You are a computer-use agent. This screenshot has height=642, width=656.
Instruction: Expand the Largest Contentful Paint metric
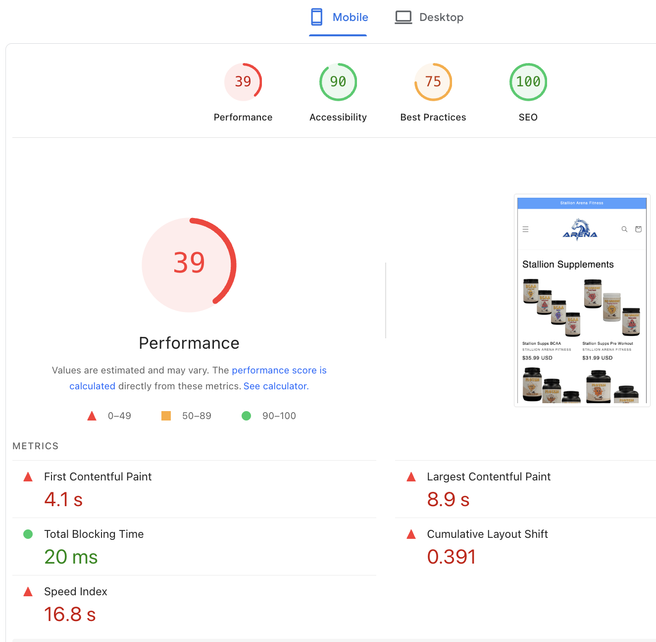[488, 477]
